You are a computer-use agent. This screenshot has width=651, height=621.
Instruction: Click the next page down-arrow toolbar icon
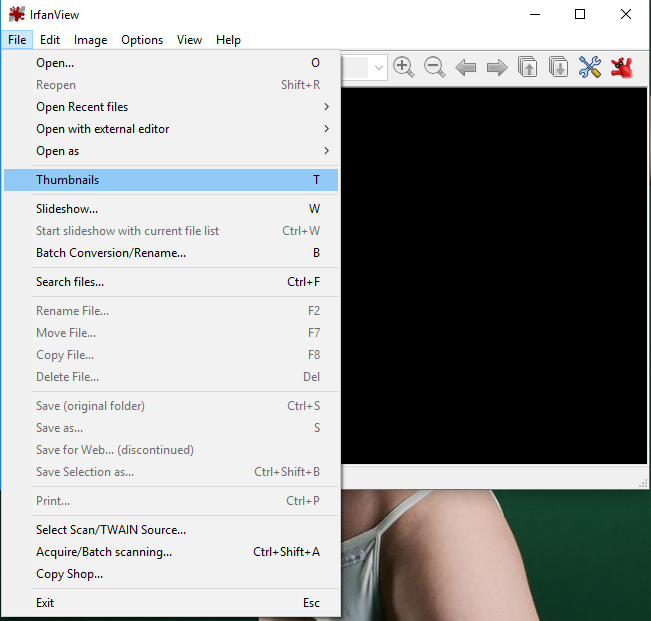[558, 67]
